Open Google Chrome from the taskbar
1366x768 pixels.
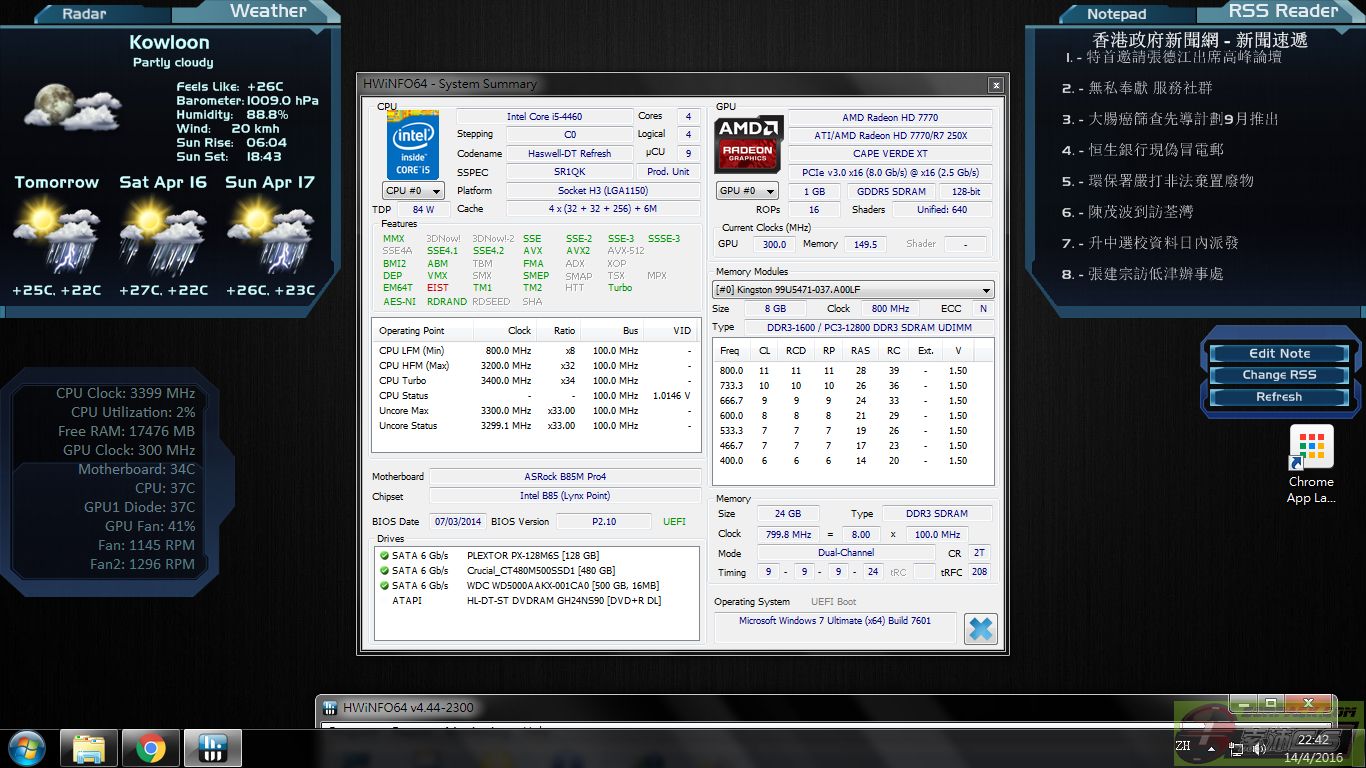151,748
